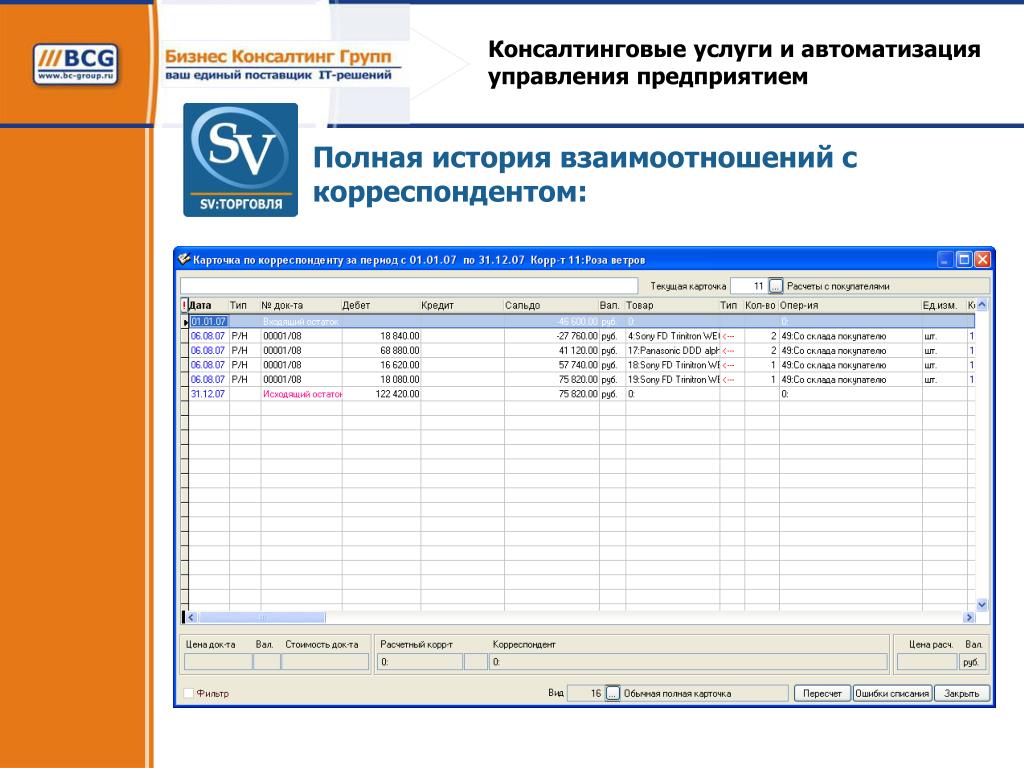Image resolution: width=1024 pixels, height=768 pixels.
Task: Click the horizontal scrollbar thumb
Action: point(261,617)
